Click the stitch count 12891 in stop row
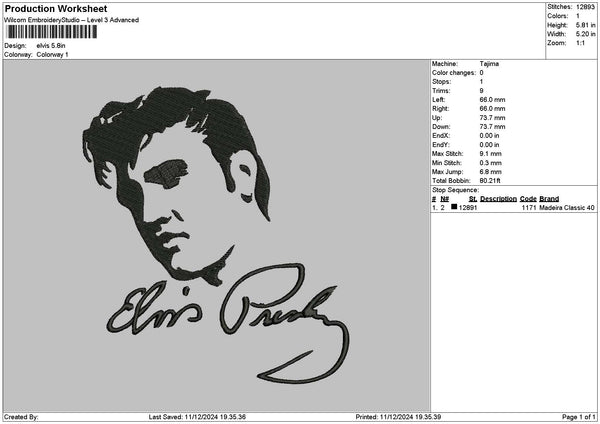Image resolution: width=600 pixels, height=424 pixels. pyautogui.click(x=468, y=208)
